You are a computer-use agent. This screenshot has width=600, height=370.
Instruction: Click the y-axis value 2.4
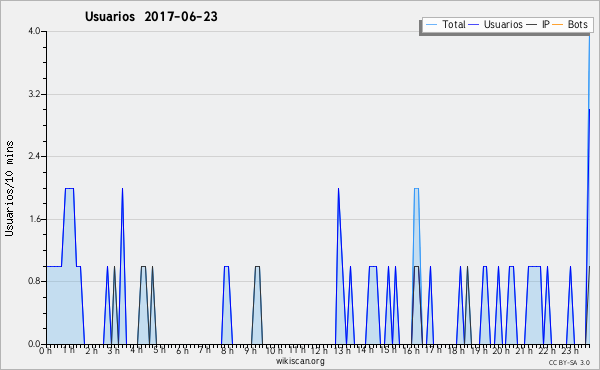34,156
